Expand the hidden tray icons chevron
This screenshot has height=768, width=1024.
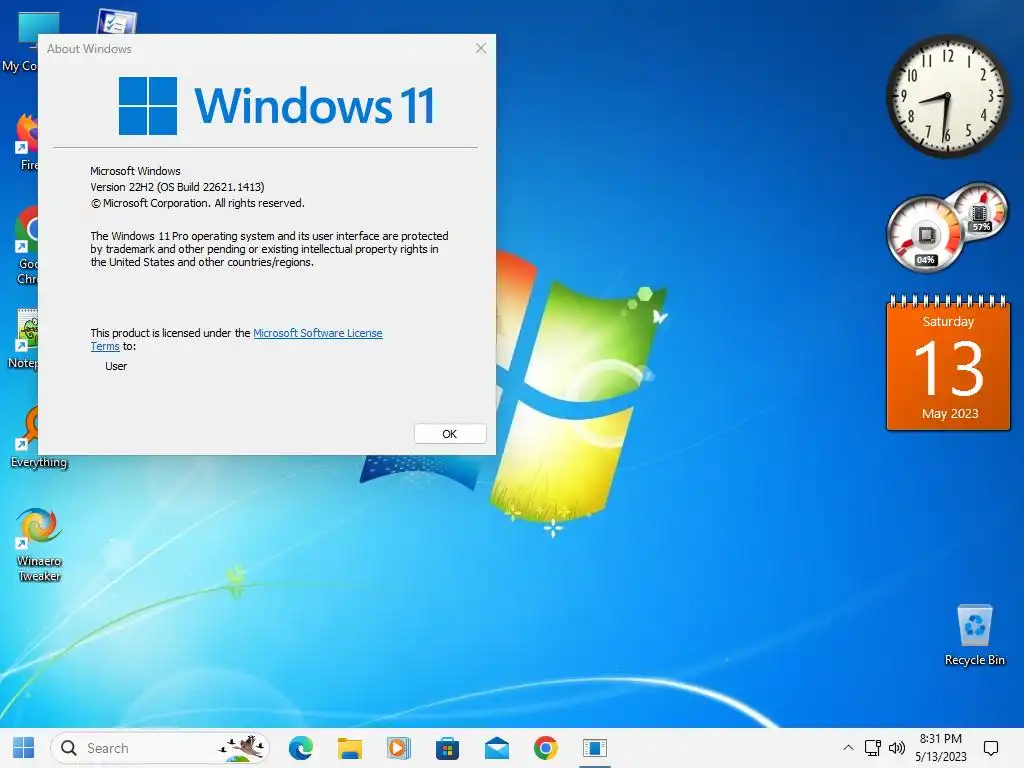click(x=848, y=748)
